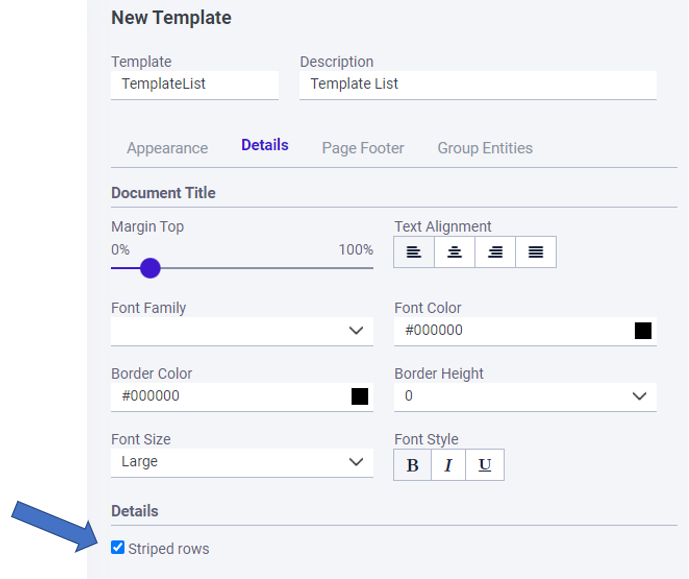Center-align the document title text
This screenshot has width=689, height=579.
(x=454, y=252)
